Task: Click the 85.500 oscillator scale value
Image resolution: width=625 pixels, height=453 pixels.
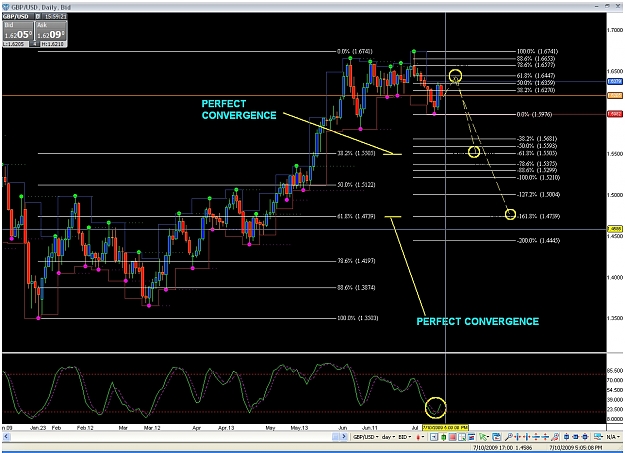Action: coord(615,370)
